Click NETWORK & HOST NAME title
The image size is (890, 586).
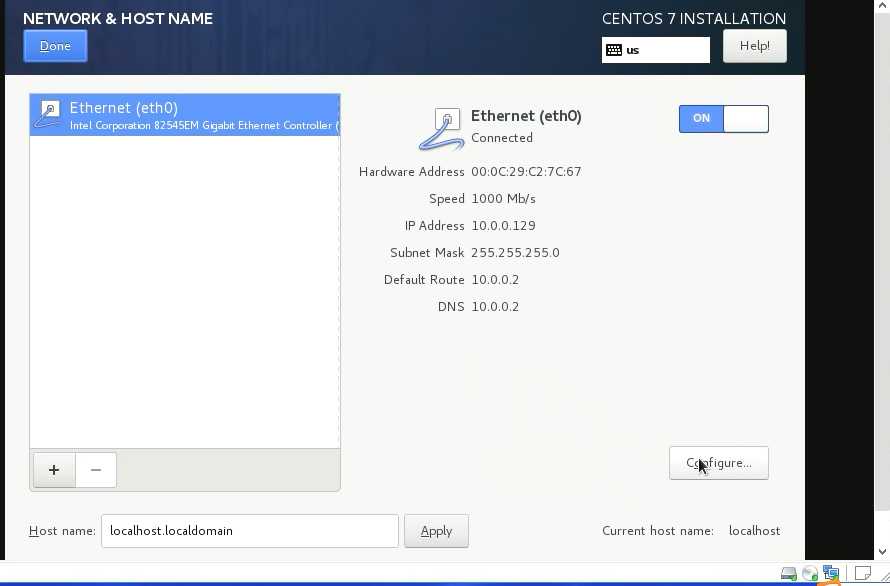tap(118, 18)
